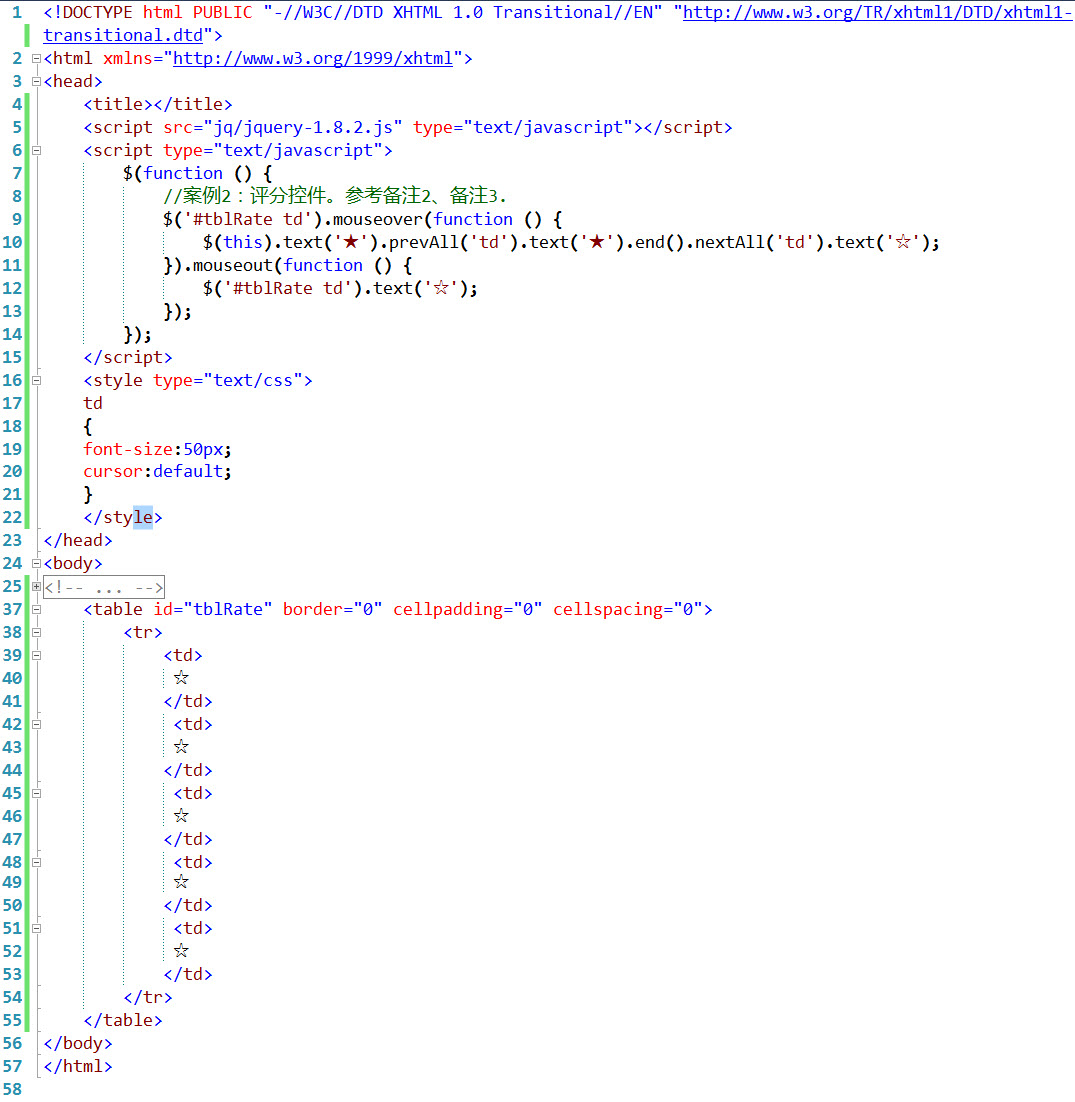
Task: Collapse the td fold on line 48
Action: click(x=36, y=861)
